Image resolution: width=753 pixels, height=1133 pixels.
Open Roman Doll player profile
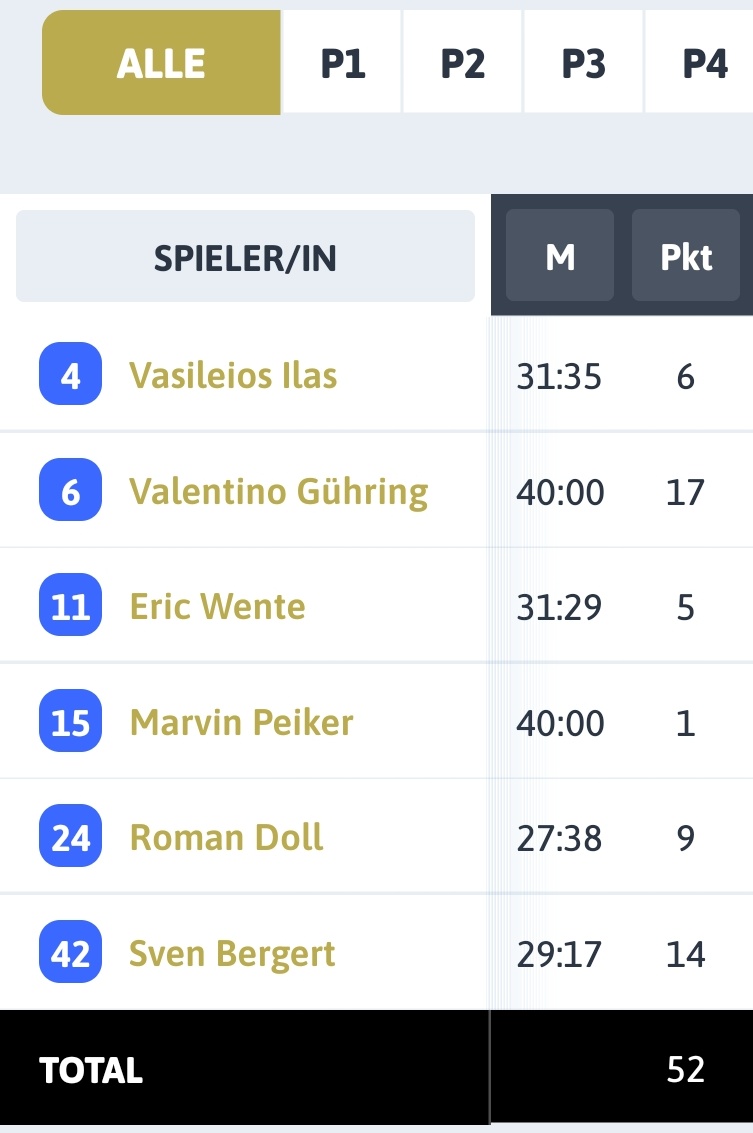tap(226, 837)
